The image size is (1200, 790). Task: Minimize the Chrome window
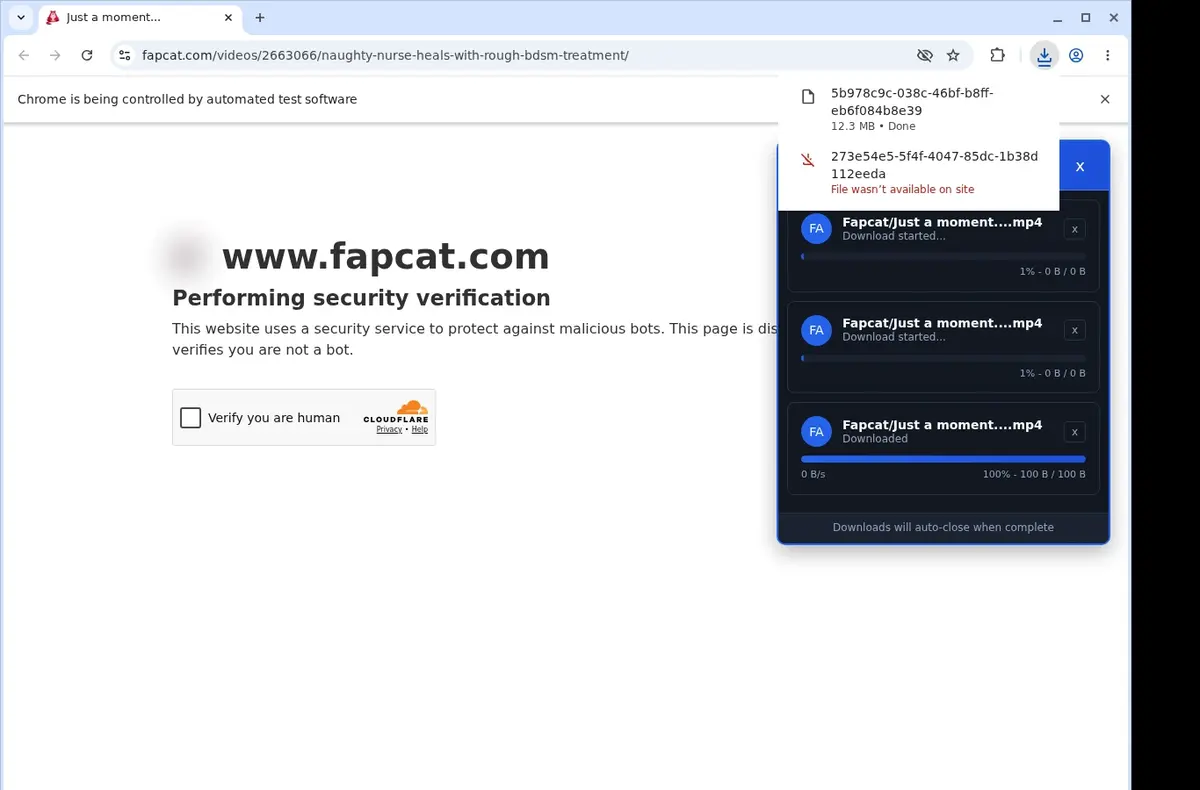(1059, 18)
